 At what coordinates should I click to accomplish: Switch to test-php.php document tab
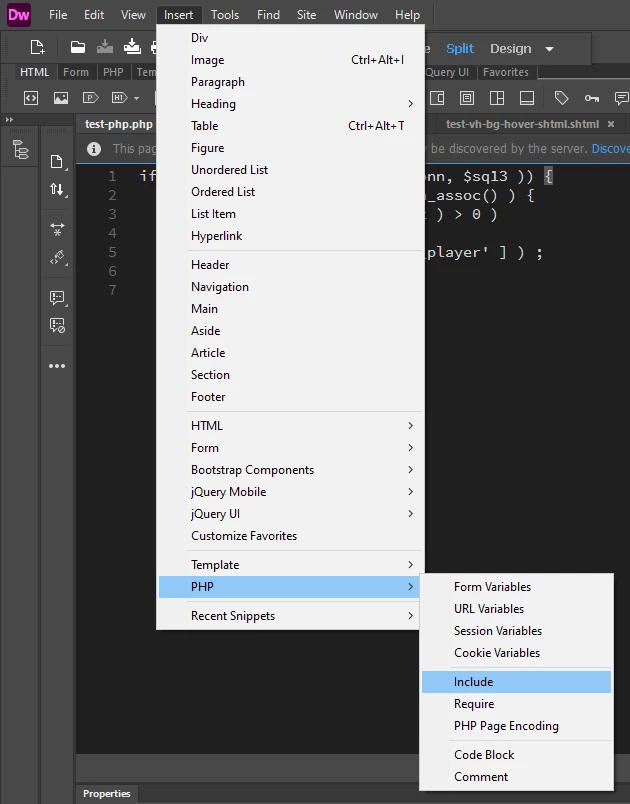119,124
